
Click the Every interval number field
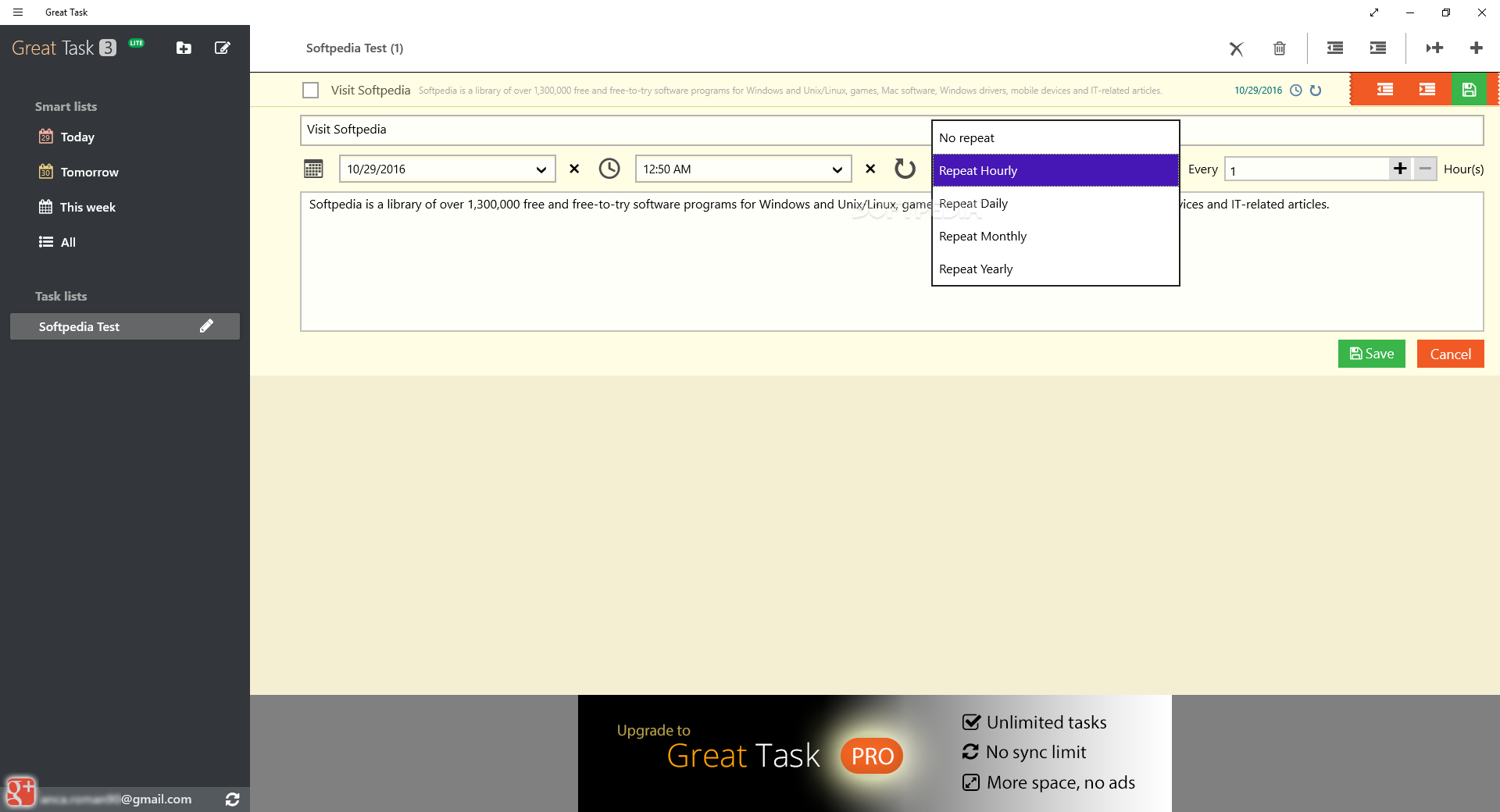click(1306, 169)
